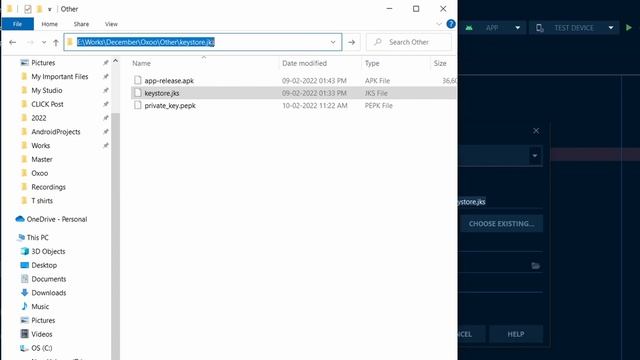Click the CHOOSE EXISTING... button
640x360 pixels.
(x=501, y=224)
